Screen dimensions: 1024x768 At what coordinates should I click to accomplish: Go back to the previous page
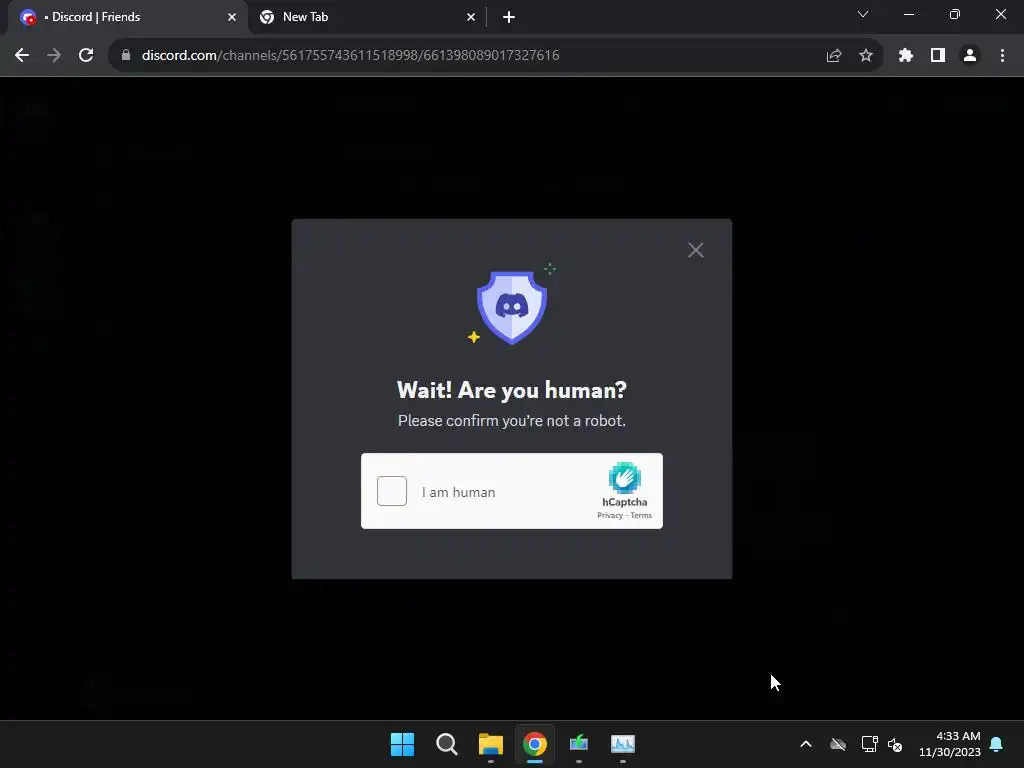click(22, 56)
